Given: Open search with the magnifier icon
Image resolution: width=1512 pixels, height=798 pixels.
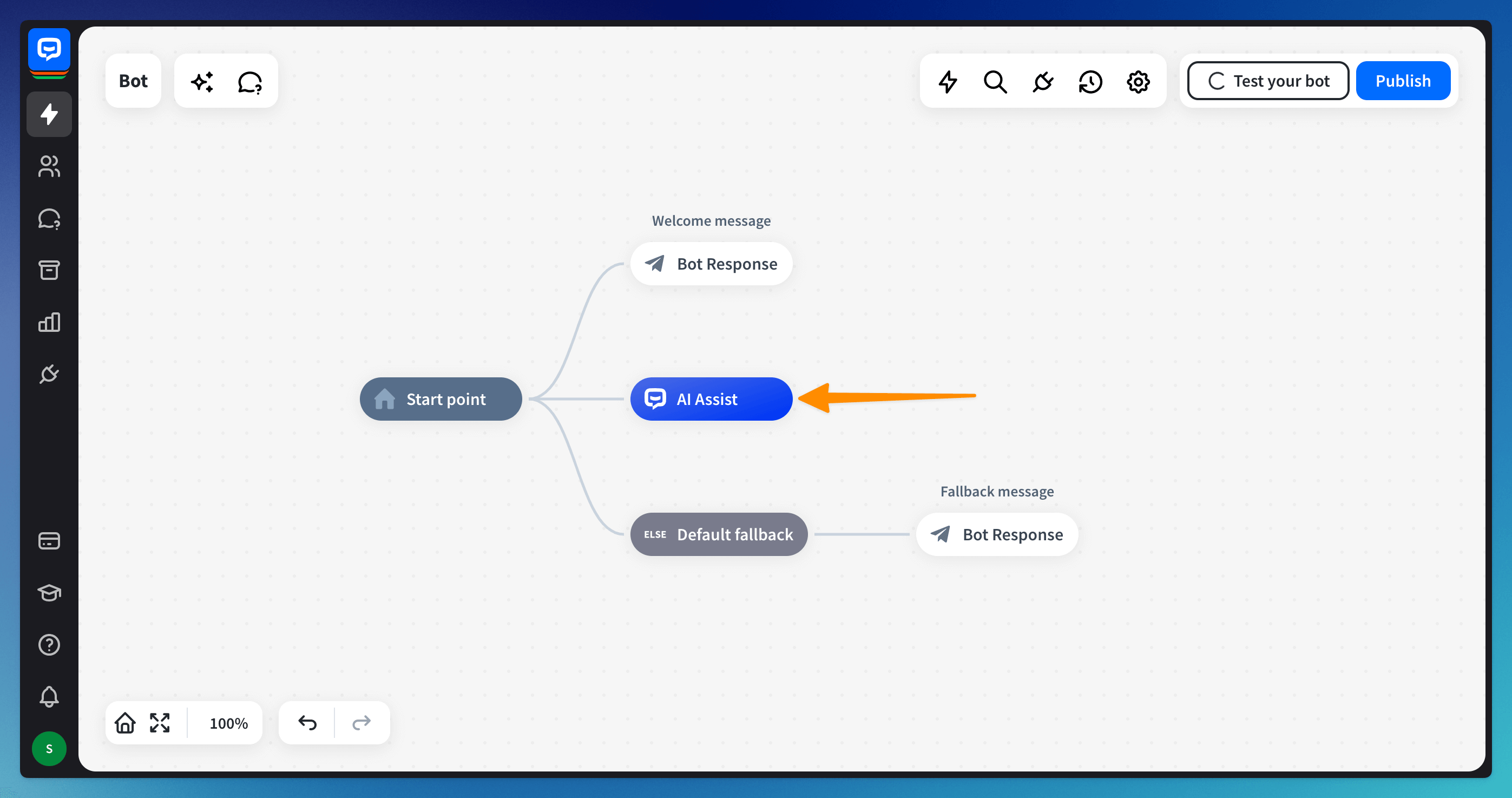Looking at the screenshot, I should [996, 81].
